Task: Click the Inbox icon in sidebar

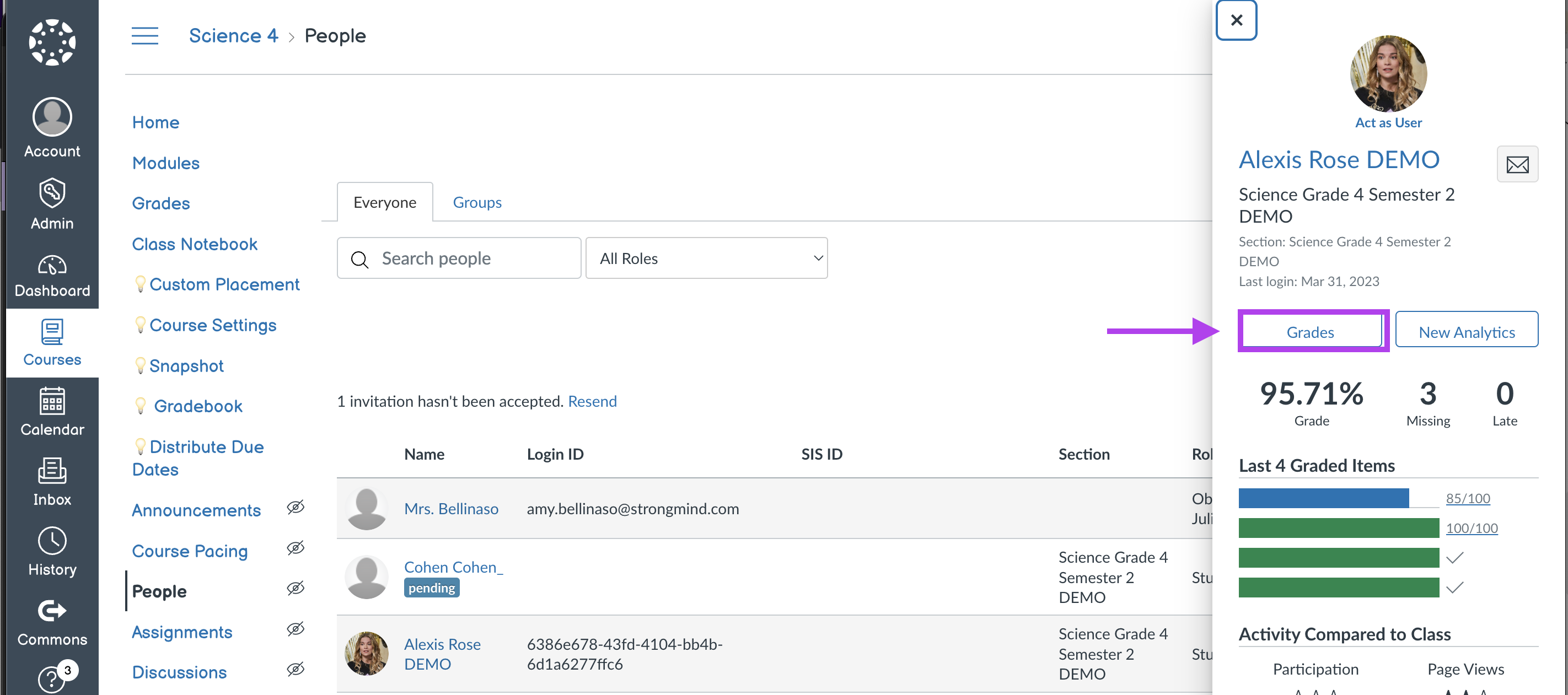Action: (x=52, y=485)
